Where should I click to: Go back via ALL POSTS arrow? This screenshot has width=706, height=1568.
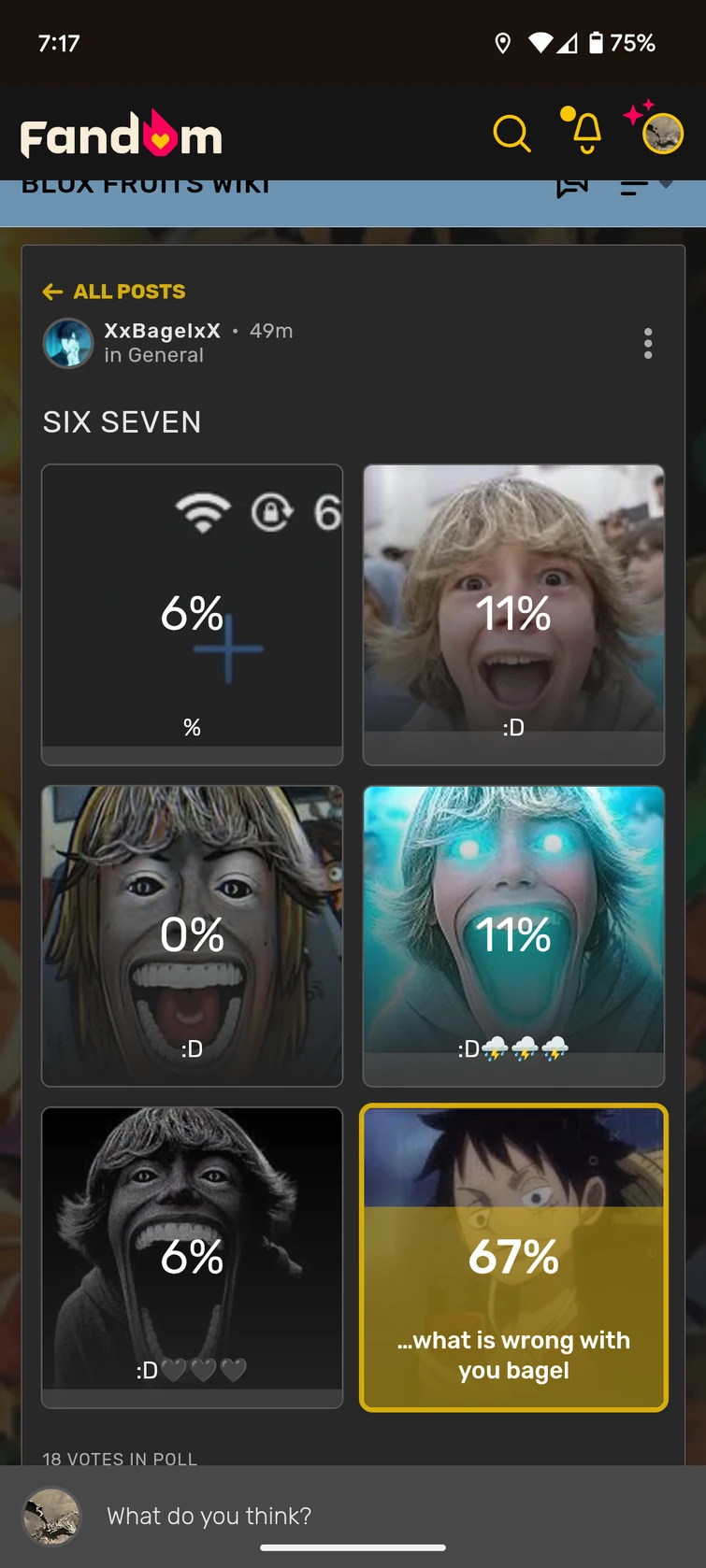[114, 292]
